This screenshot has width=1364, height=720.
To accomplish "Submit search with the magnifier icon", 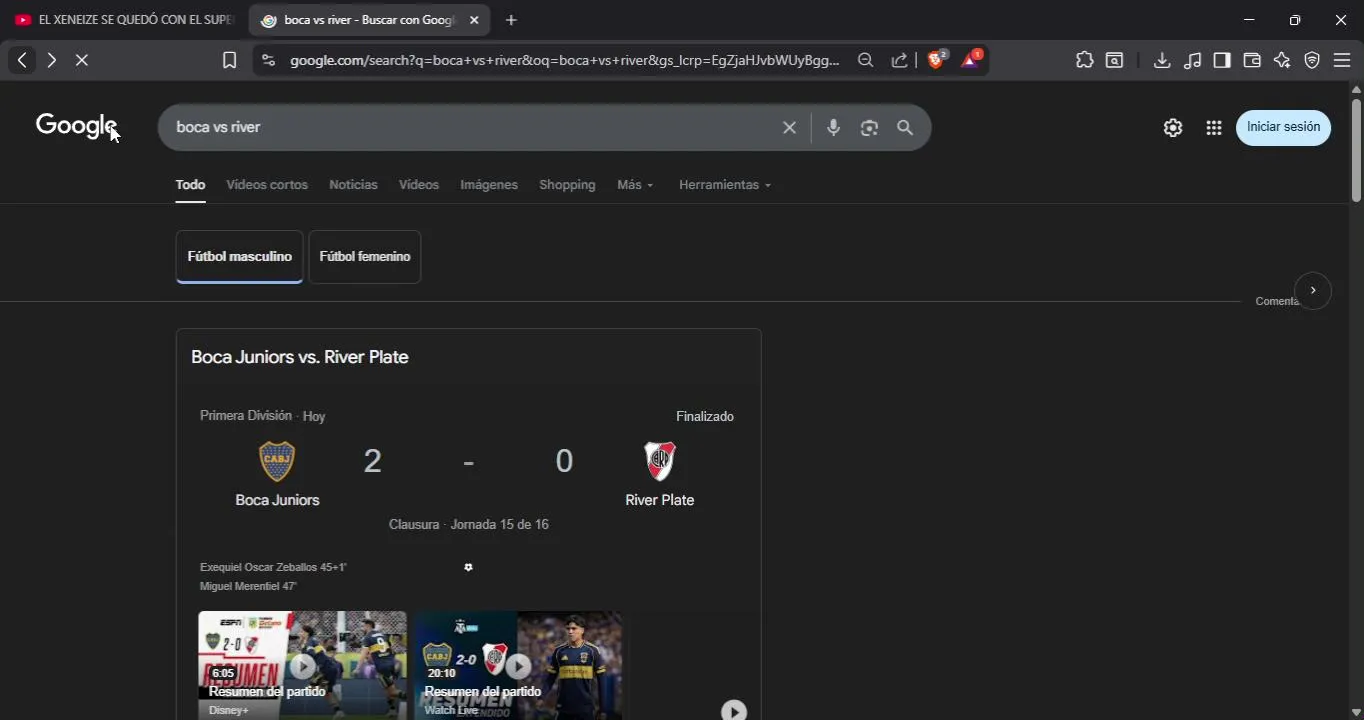I will [905, 127].
